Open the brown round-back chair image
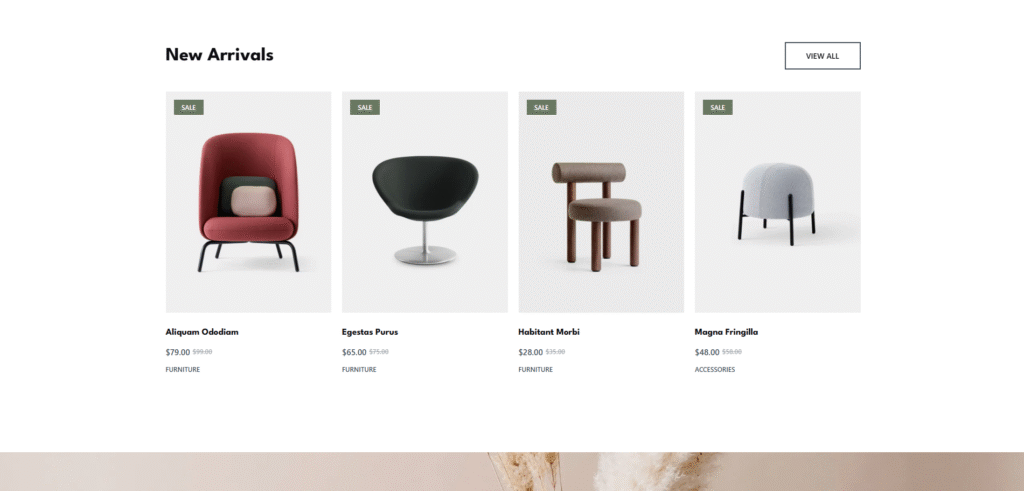 click(601, 202)
